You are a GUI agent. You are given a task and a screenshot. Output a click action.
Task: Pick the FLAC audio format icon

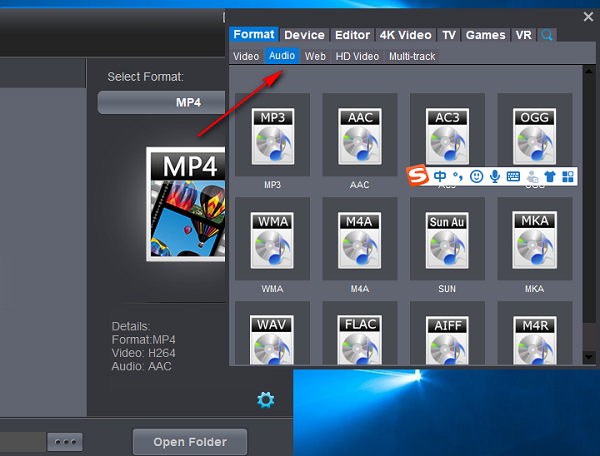point(360,340)
